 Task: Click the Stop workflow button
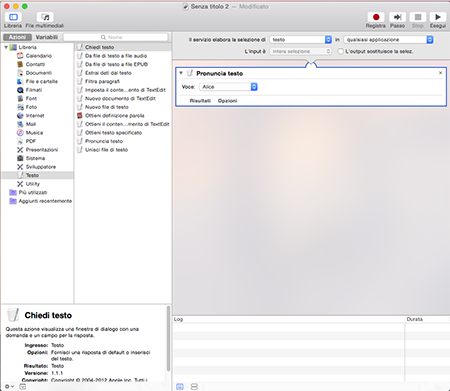(x=418, y=17)
